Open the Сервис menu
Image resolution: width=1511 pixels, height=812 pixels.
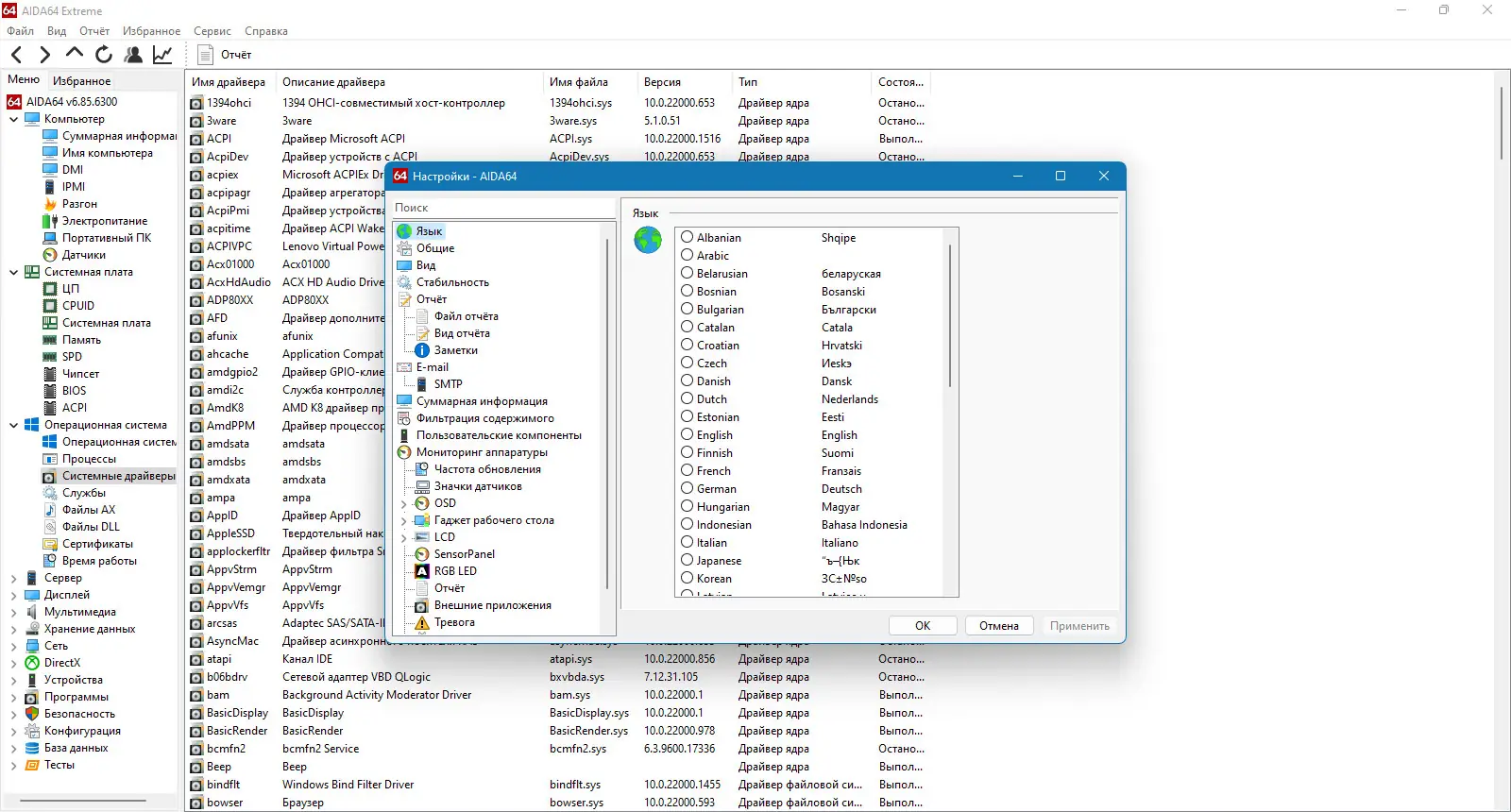pos(212,31)
